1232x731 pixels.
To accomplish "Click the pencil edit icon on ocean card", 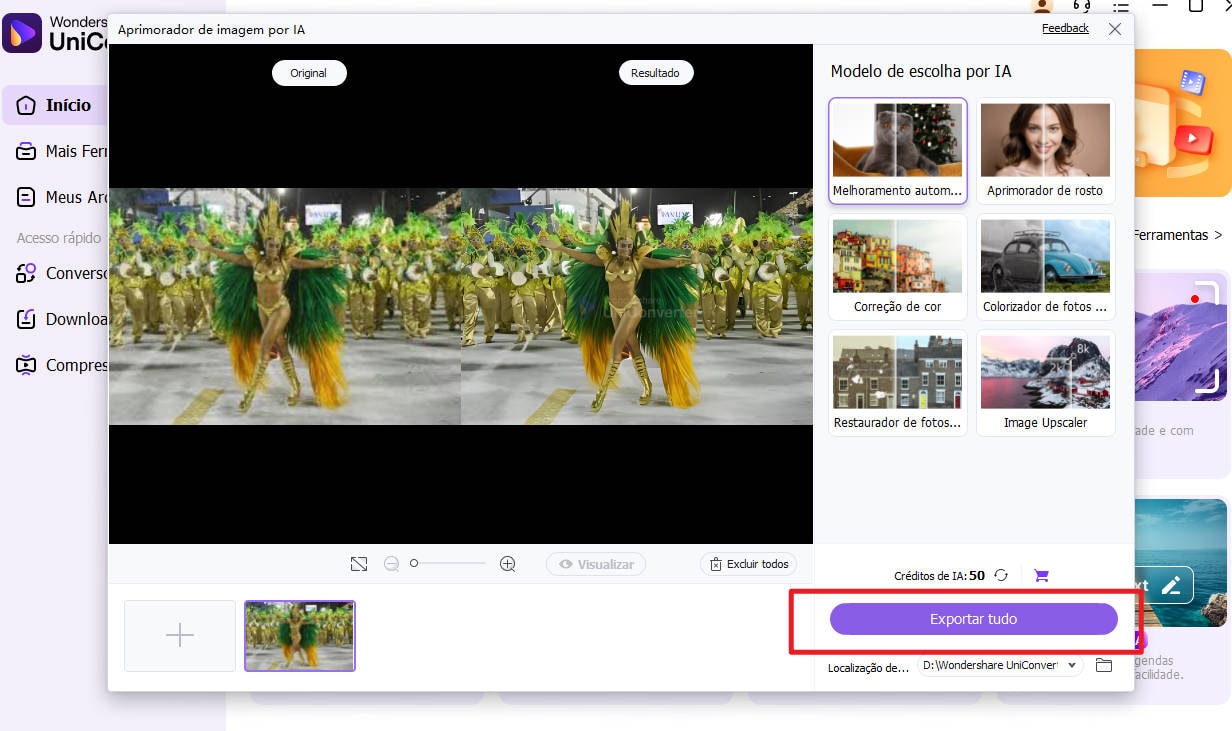I will tap(1171, 586).
